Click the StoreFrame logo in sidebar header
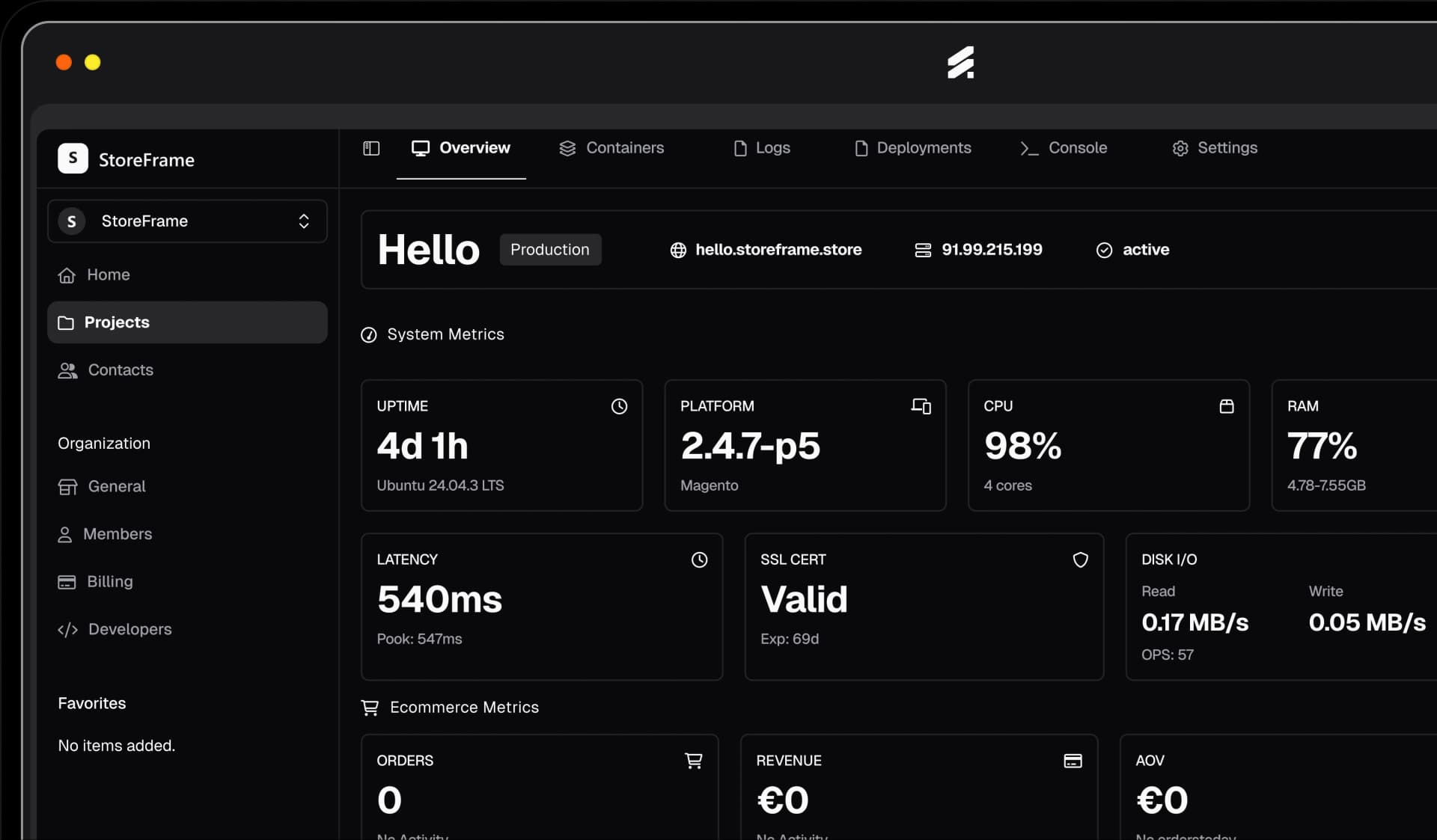 (x=73, y=159)
